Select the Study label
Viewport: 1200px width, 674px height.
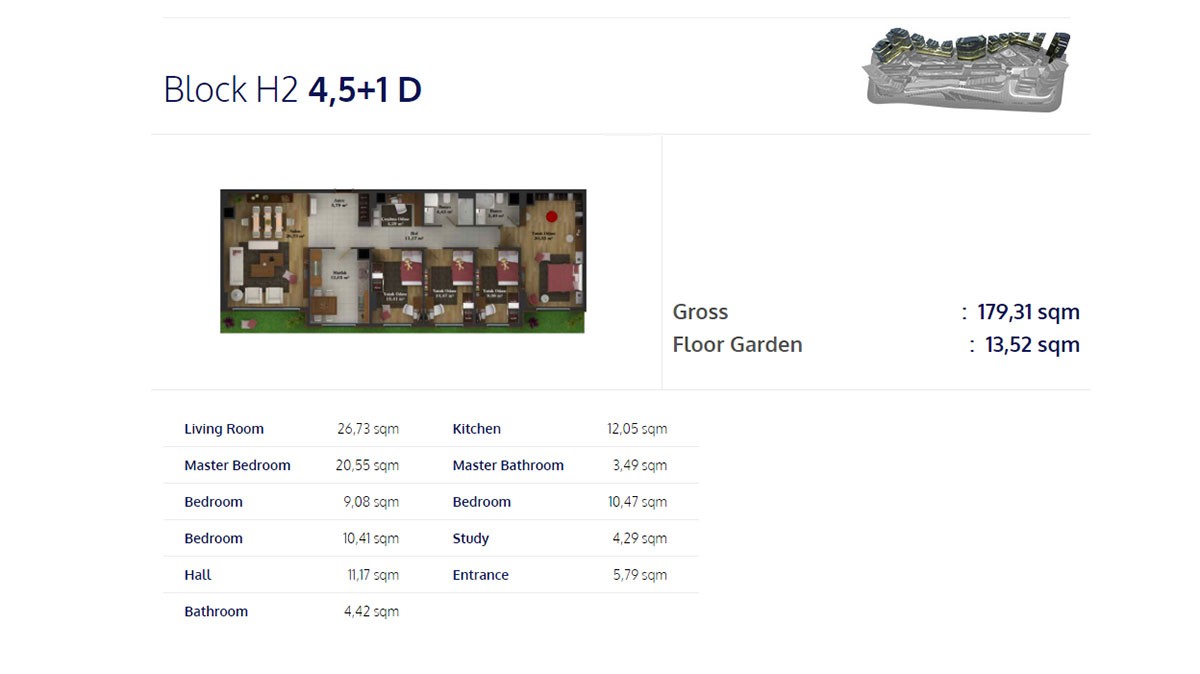pyautogui.click(x=471, y=538)
